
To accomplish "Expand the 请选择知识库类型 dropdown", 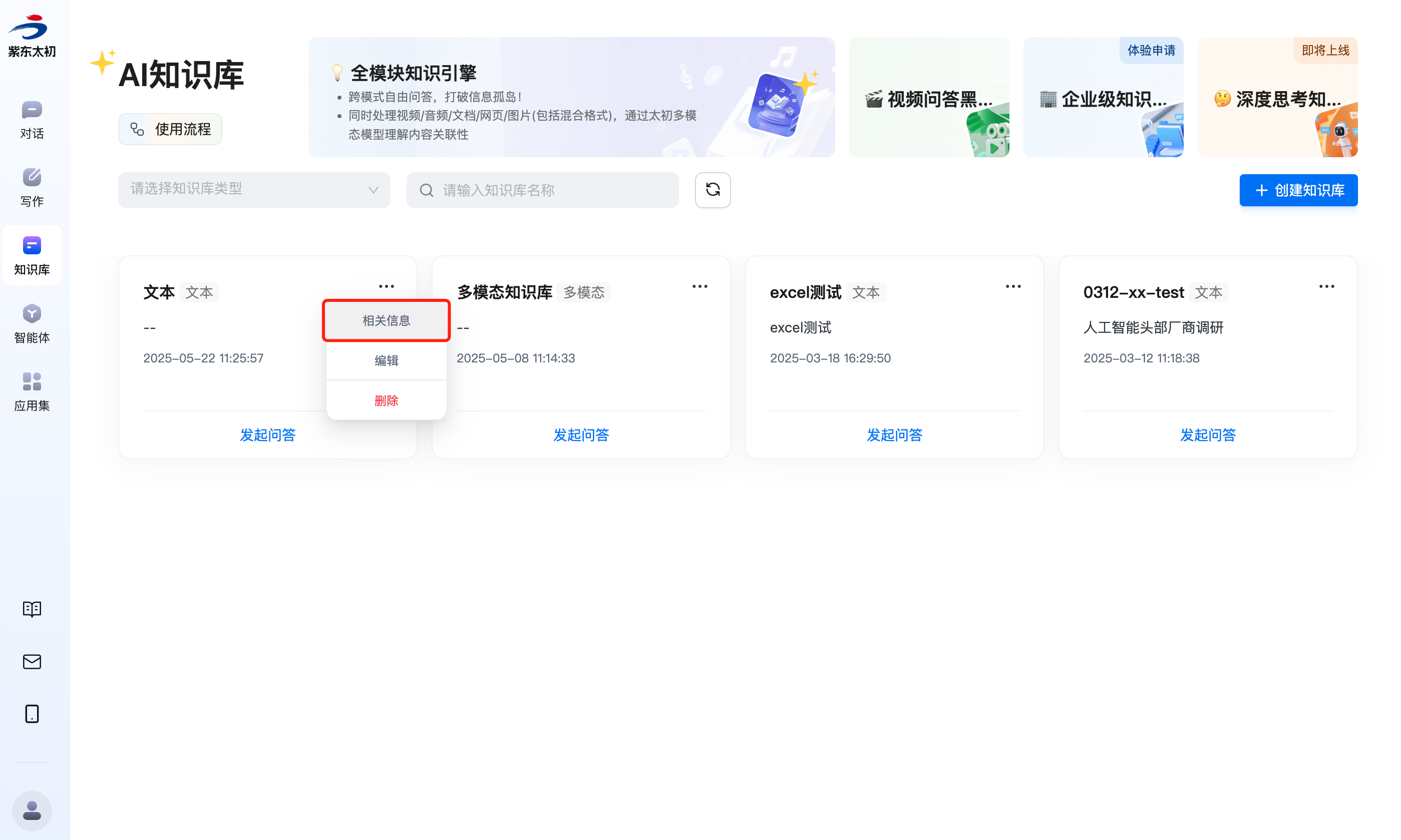I will 253,190.
